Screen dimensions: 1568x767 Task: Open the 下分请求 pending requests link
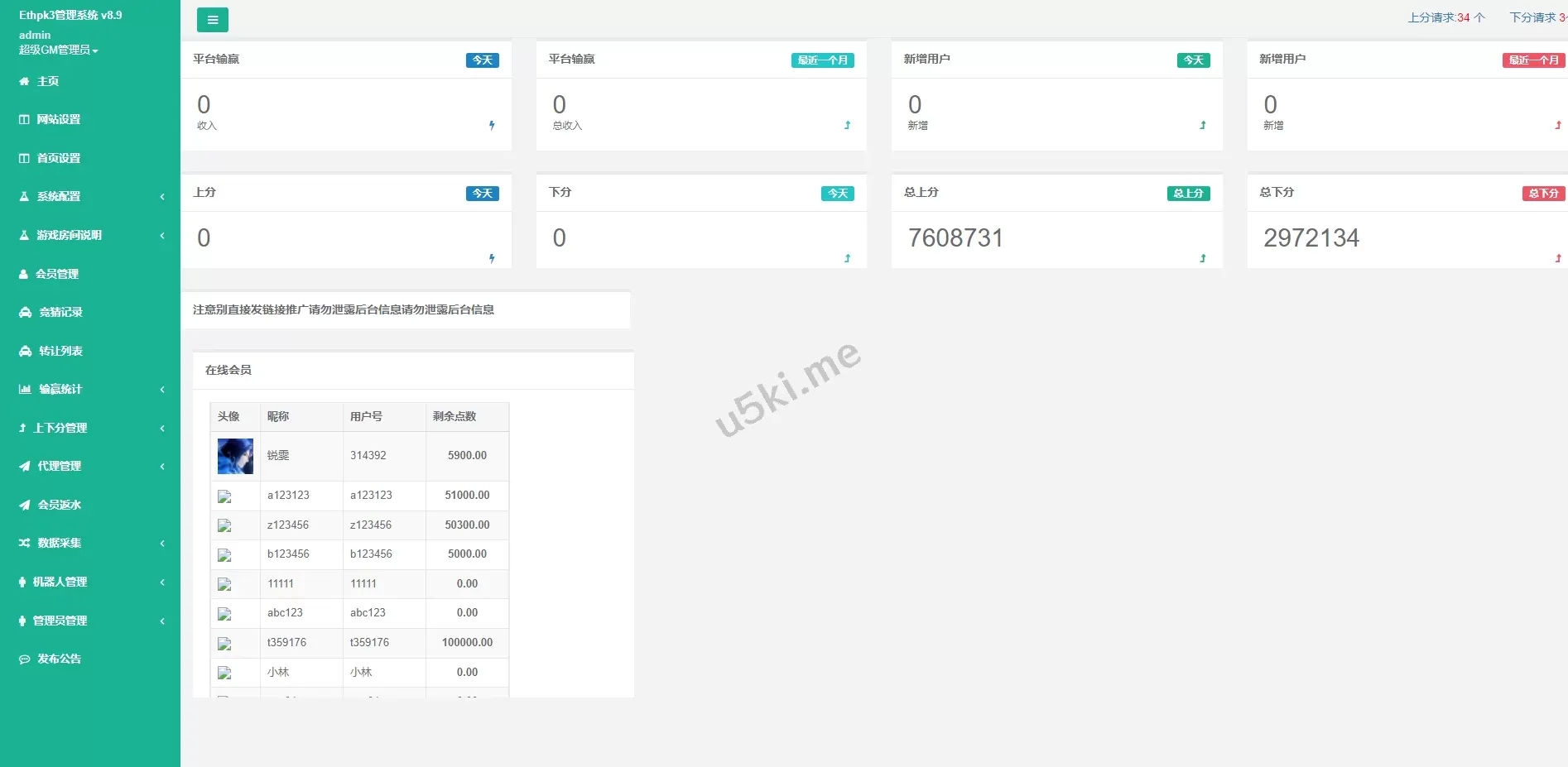(1537, 17)
